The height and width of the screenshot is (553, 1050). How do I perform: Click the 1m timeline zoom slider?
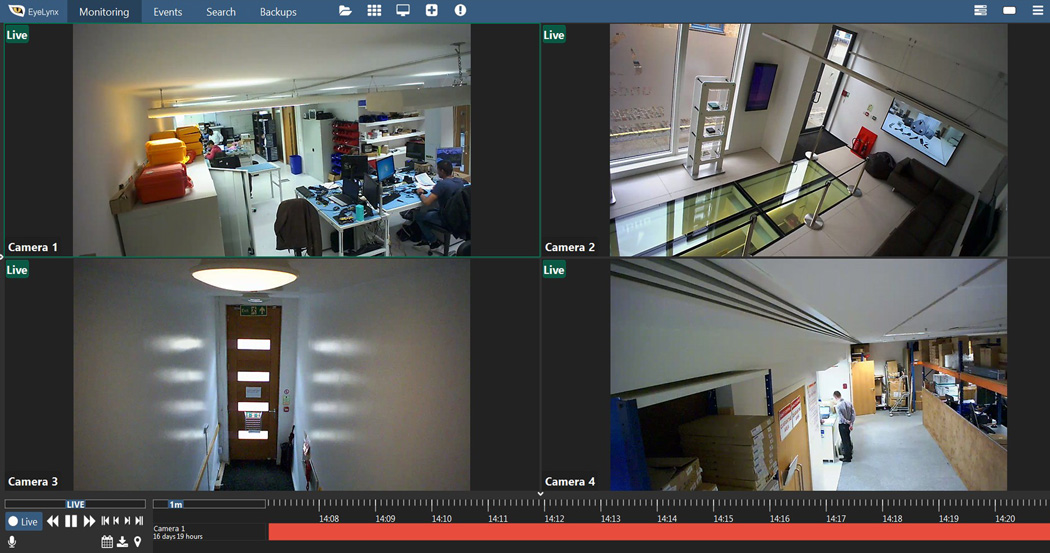pyautogui.click(x=176, y=504)
